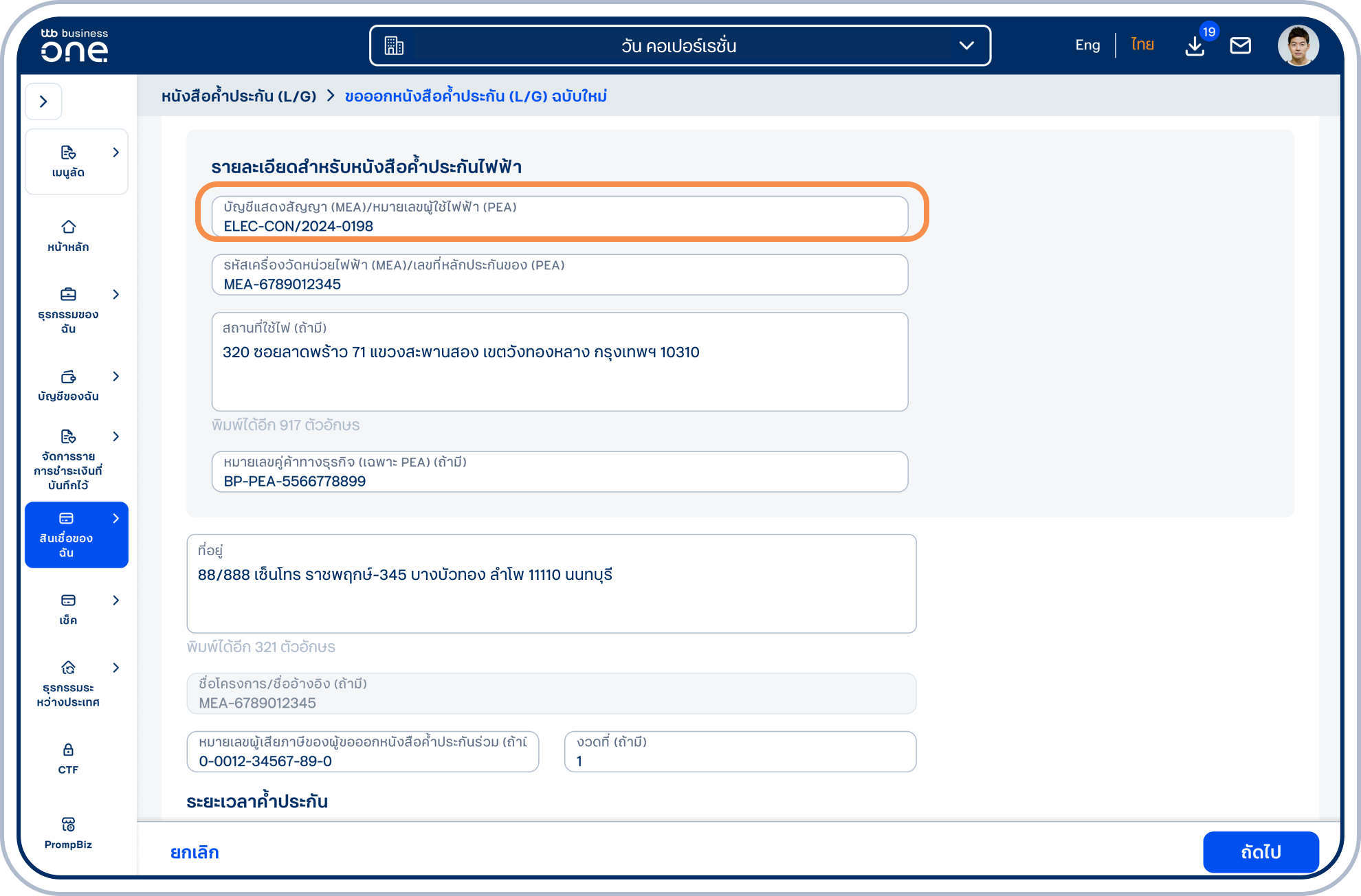Click the หนังสือค้ำประกัน (L/G) breadcrumb
1361x896 pixels.
239,96
